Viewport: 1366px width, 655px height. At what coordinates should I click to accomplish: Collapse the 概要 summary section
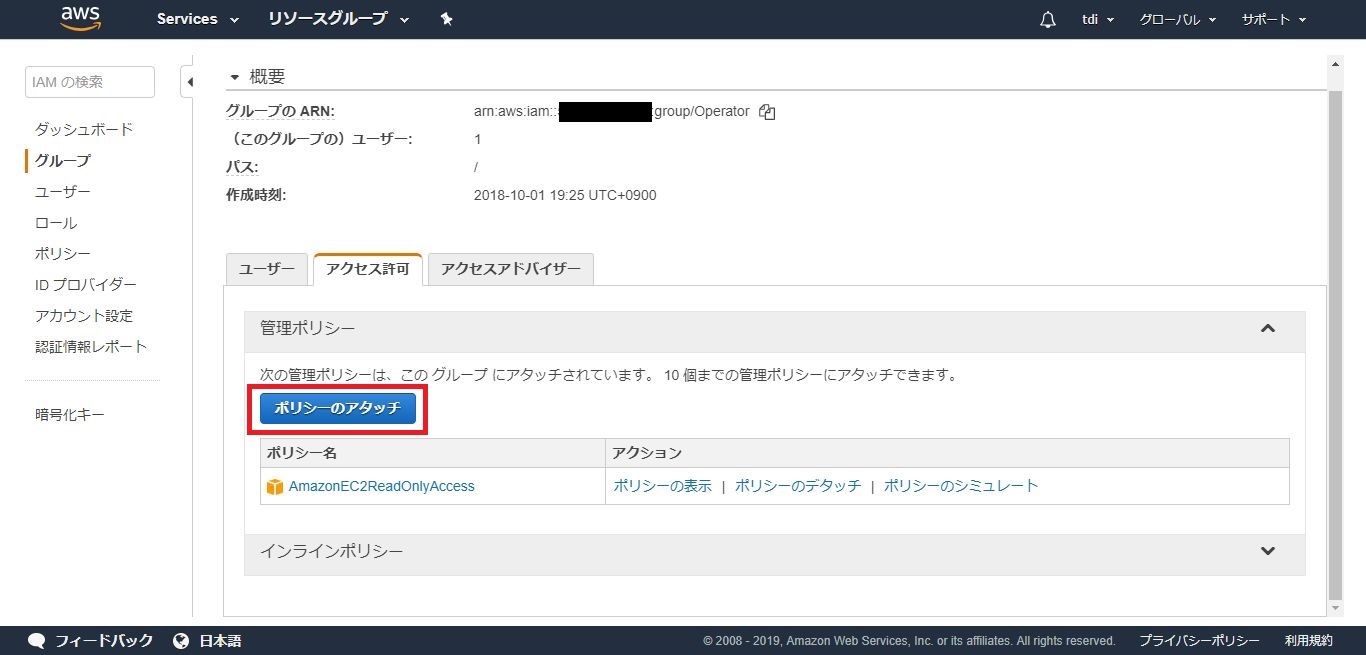(235, 77)
